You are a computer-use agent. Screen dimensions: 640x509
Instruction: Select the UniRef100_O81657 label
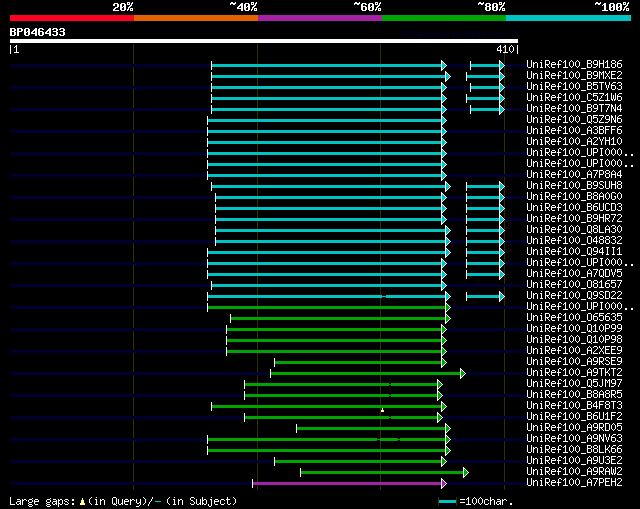click(574, 285)
